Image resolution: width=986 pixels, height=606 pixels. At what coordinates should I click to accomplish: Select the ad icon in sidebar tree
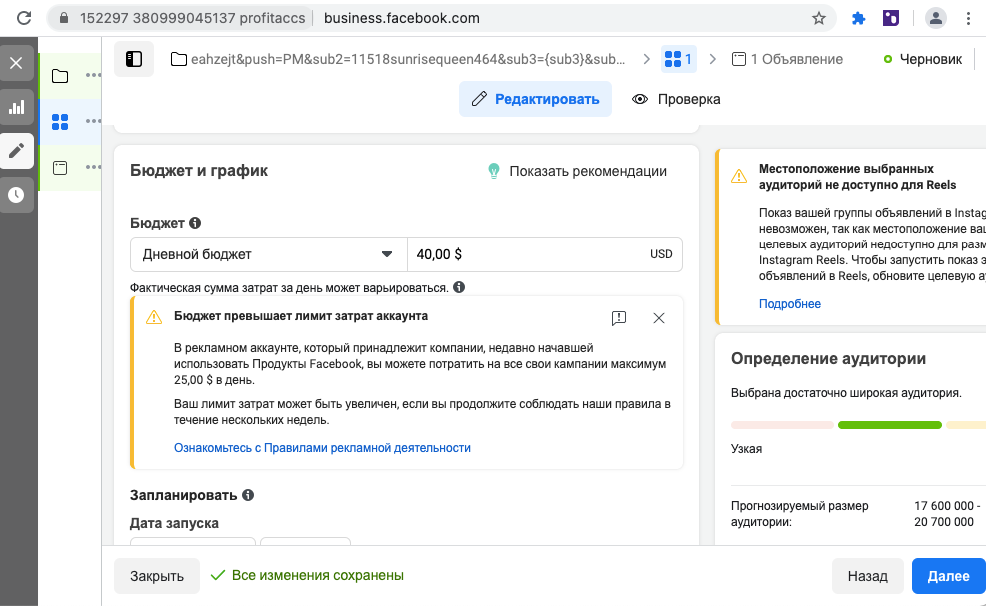(60, 168)
